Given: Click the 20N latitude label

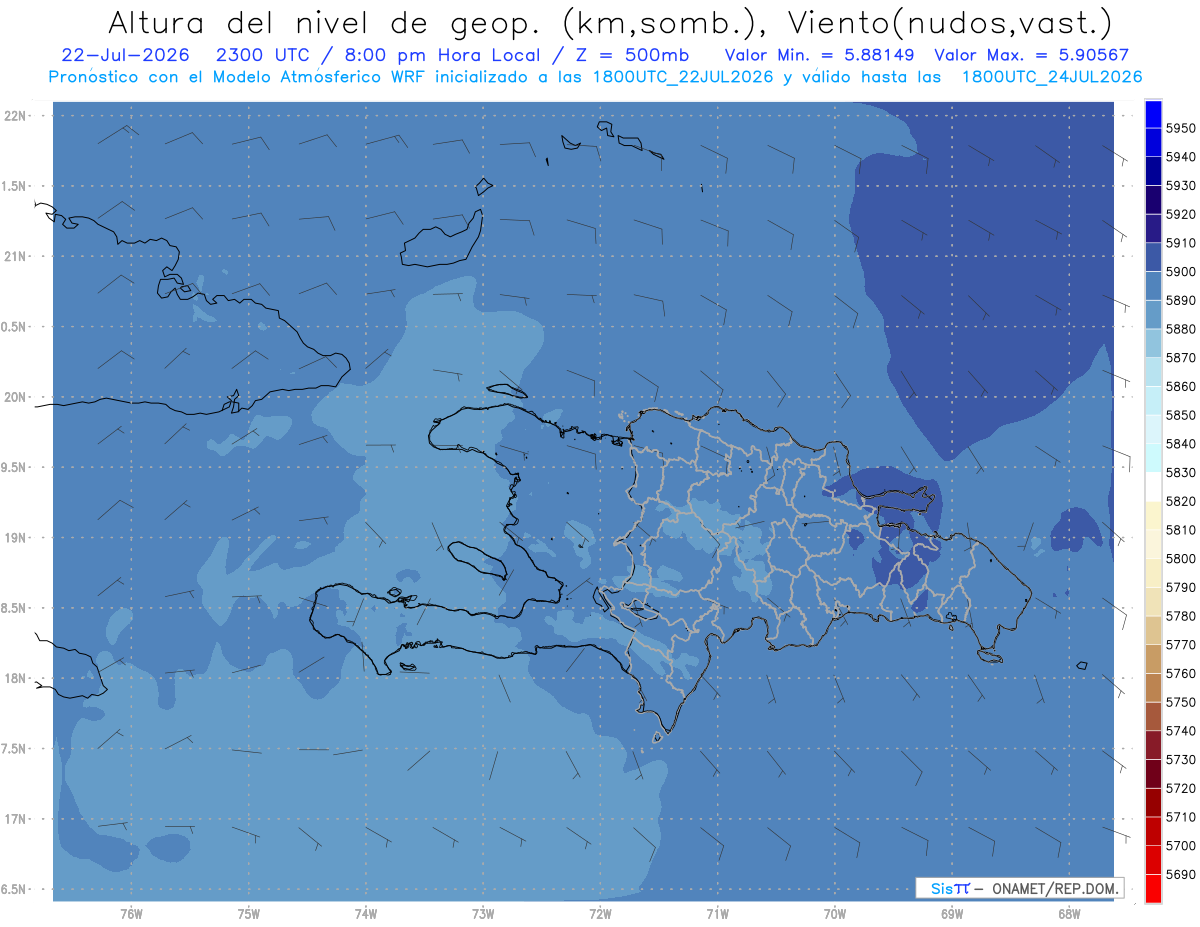Looking at the screenshot, I should click(17, 397).
